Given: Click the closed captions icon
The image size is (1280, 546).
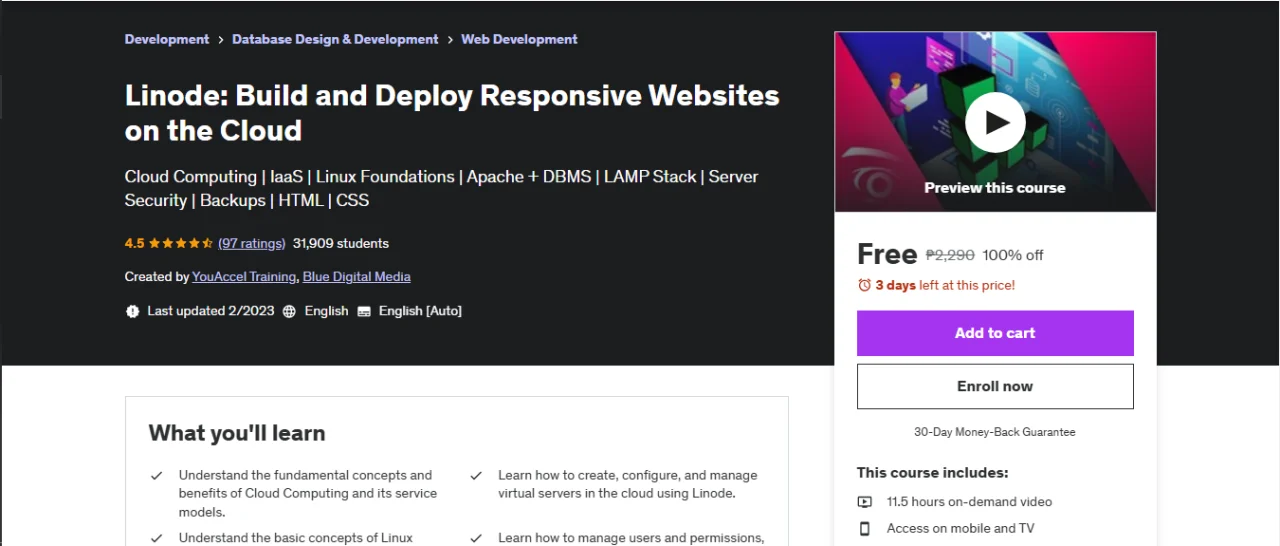Looking at the screenshot, I should [364, 311].
